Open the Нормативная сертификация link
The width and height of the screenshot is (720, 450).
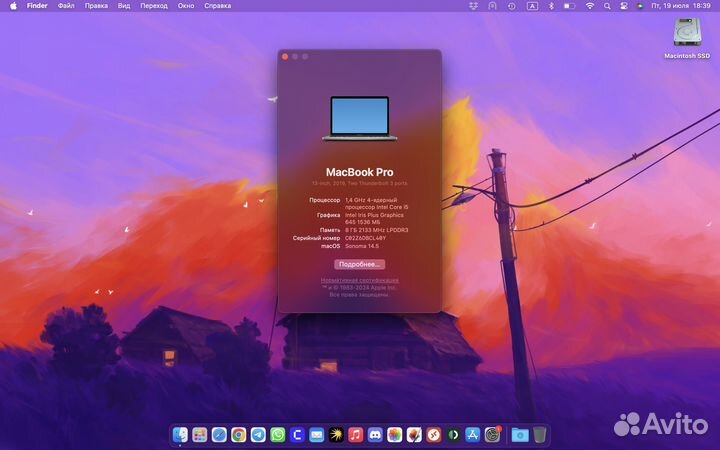coord(360,280)
